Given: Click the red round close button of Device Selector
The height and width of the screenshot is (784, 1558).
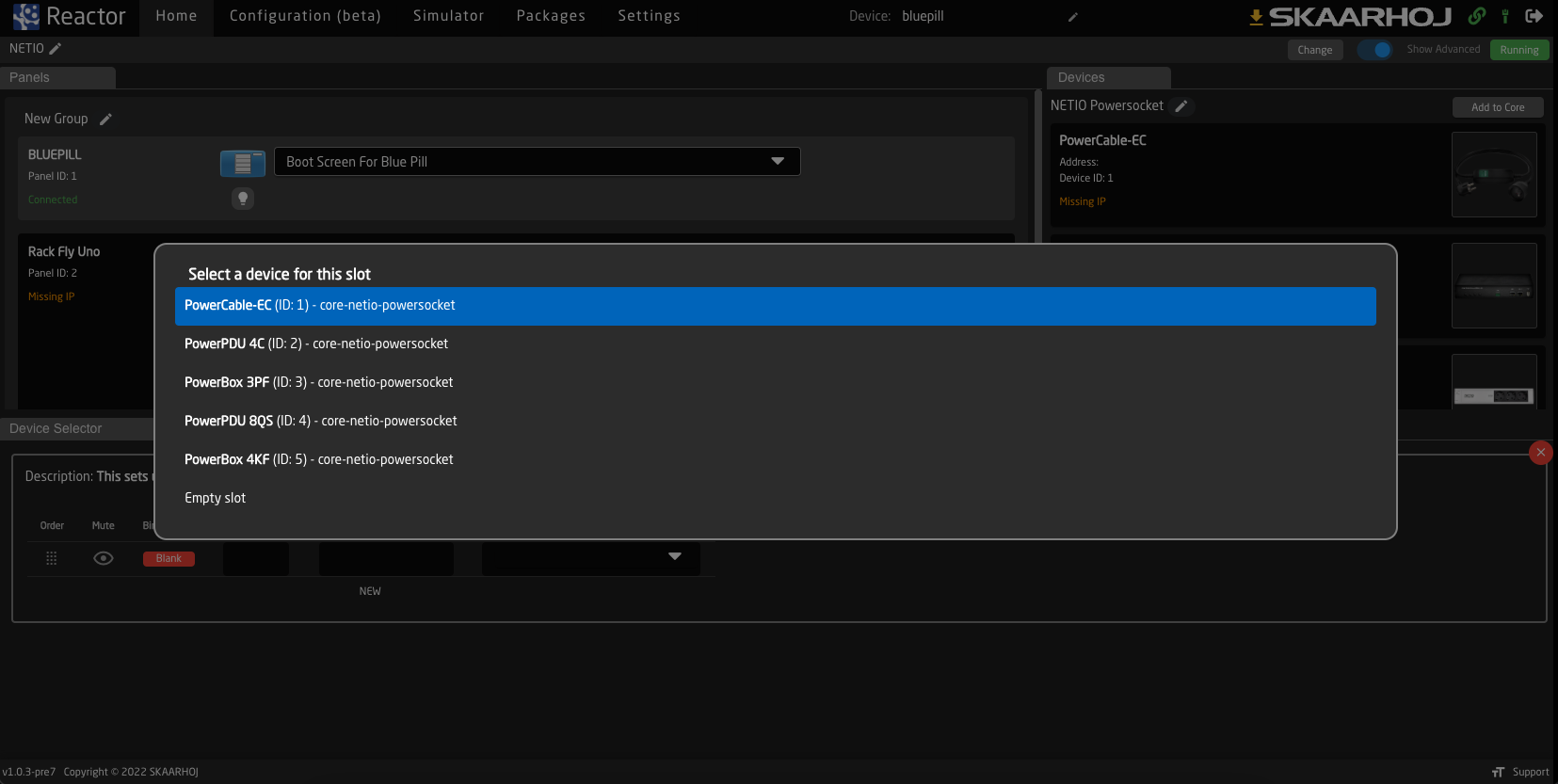Looking at the screenshot, I should click(x=1541, y=453).
